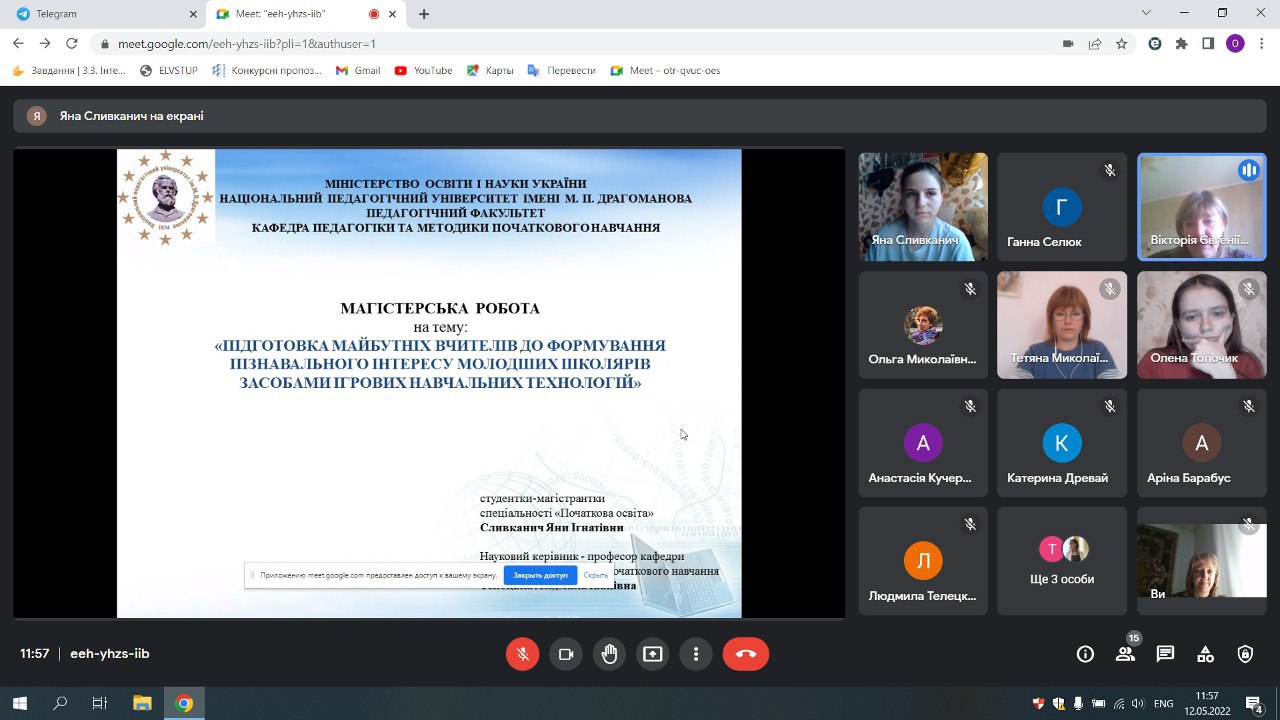Toggle the camera button
Image resolution: width=1280 pixels, height=720 pixels.
(566, 654)
